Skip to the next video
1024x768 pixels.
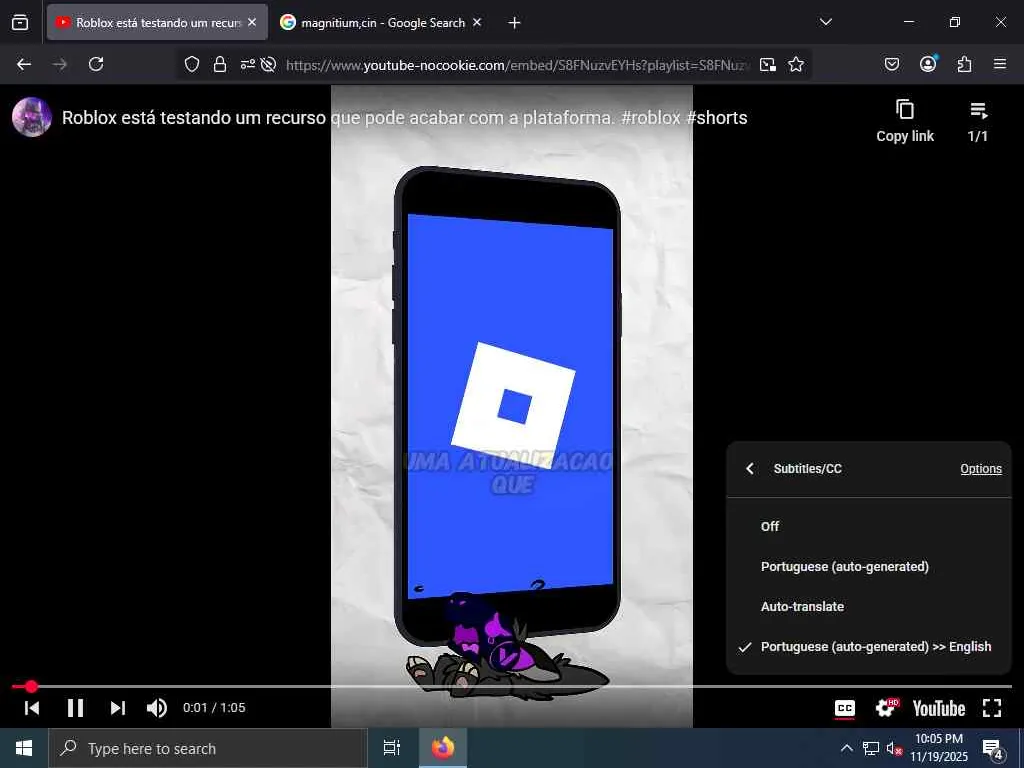[x=118, y=708]
